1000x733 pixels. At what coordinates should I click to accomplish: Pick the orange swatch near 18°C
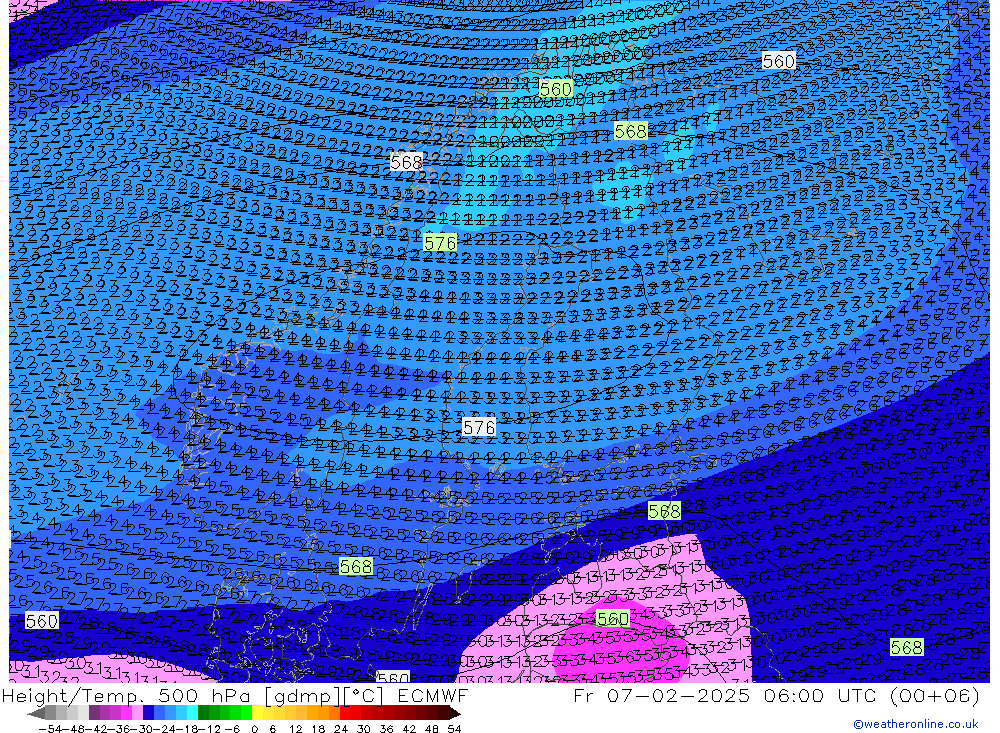[x=323, y=714]
